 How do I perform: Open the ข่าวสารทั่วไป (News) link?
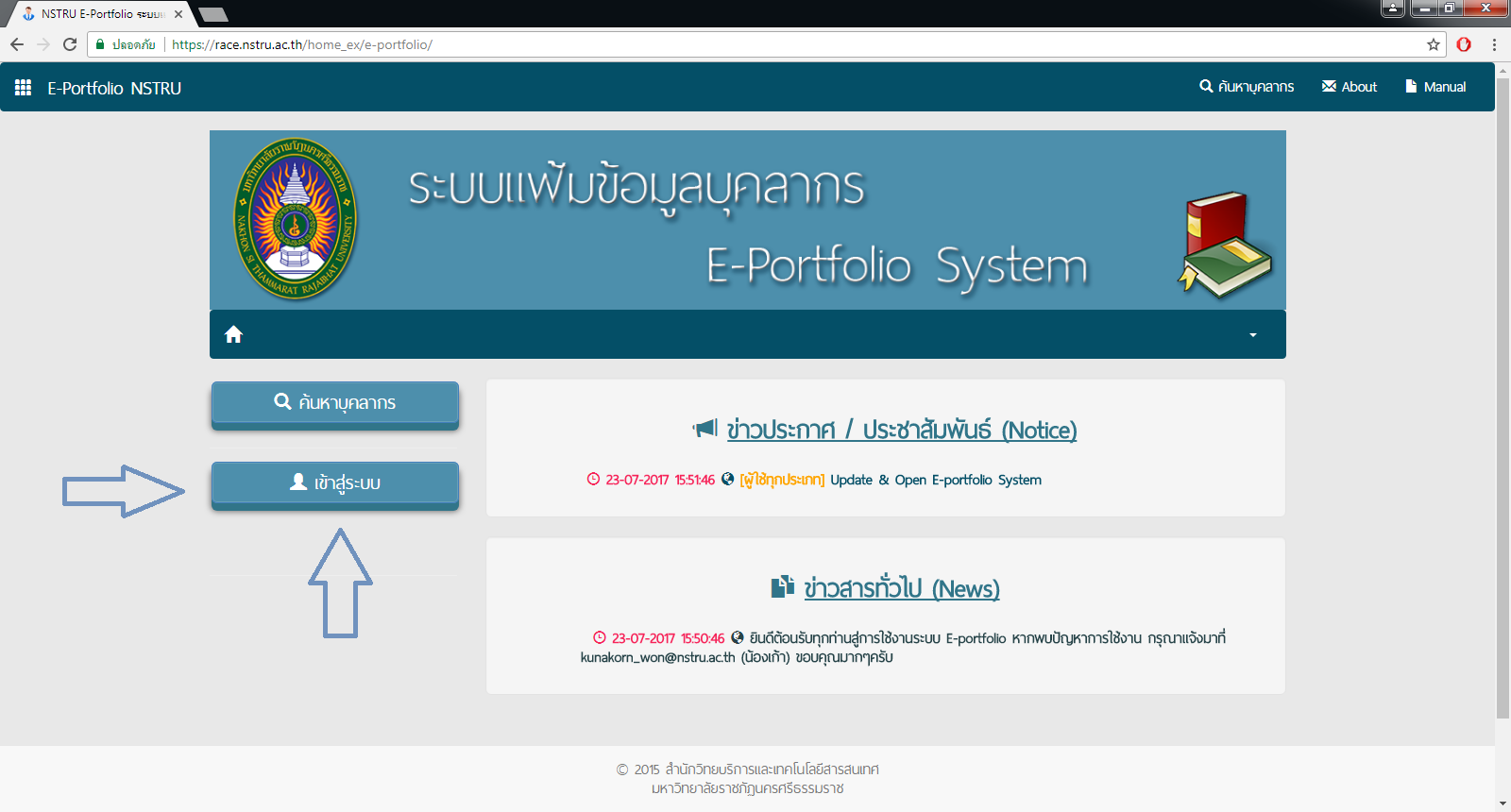[x=901, y=589]
